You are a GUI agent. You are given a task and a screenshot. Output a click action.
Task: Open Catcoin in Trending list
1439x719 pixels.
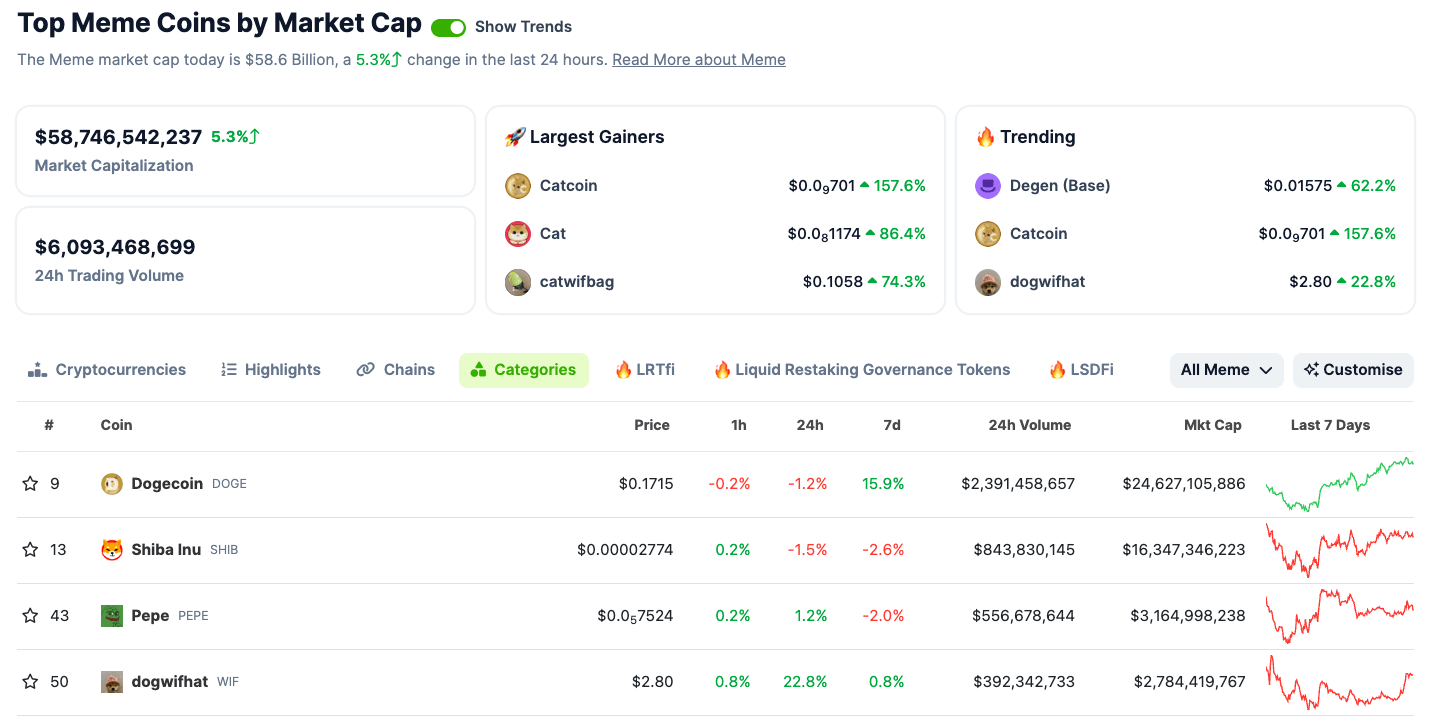(x=1039, y=234)
